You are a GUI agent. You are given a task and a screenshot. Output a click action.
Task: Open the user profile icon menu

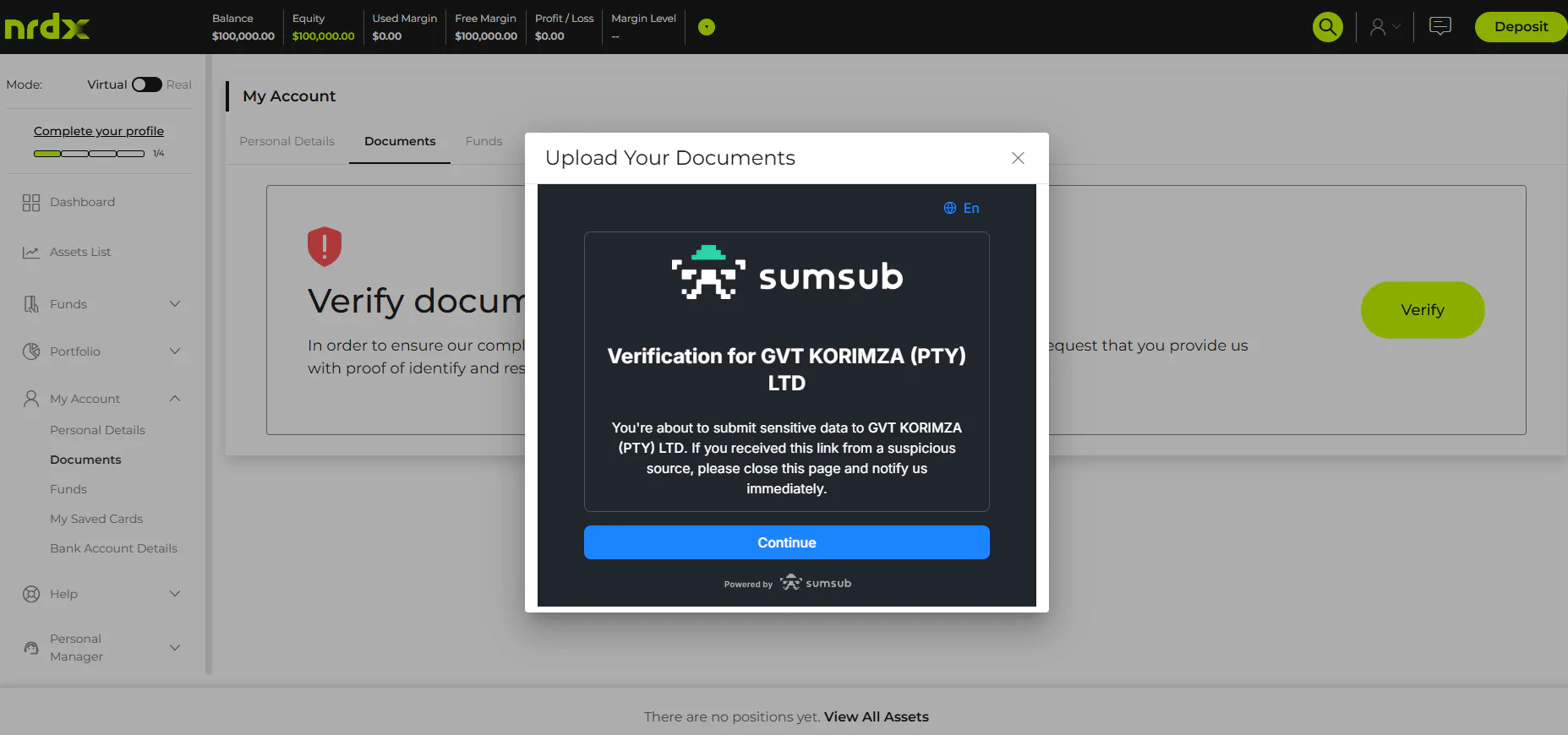pos(1385,27)
